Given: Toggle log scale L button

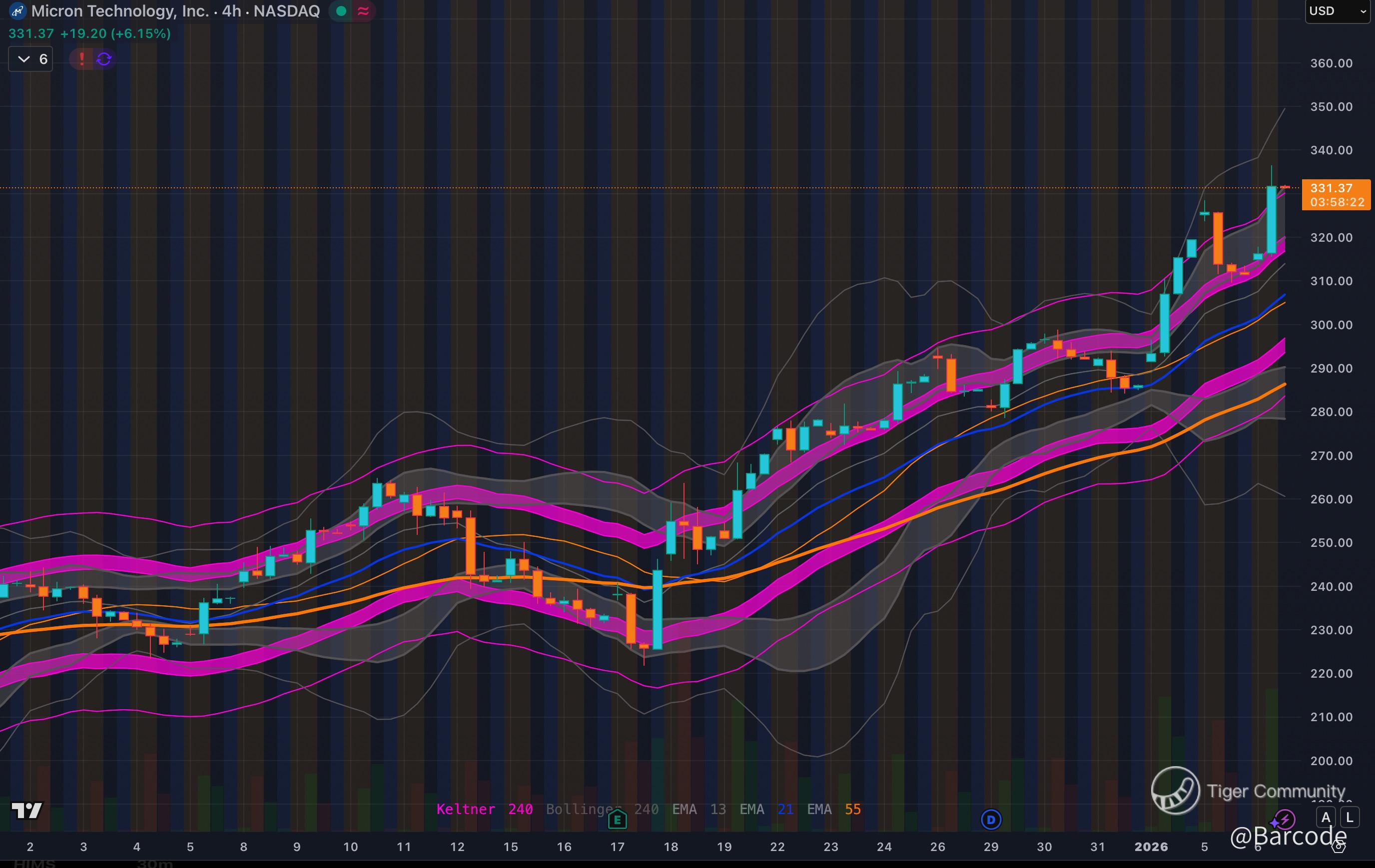Looking at the screenshot, I should 1350,817.
